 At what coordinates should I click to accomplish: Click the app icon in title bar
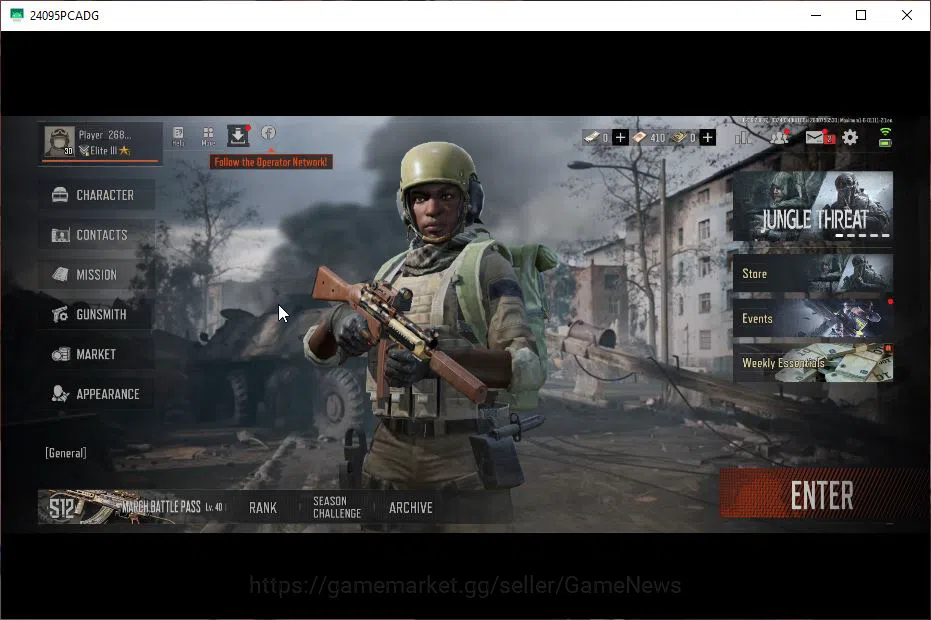17,15
